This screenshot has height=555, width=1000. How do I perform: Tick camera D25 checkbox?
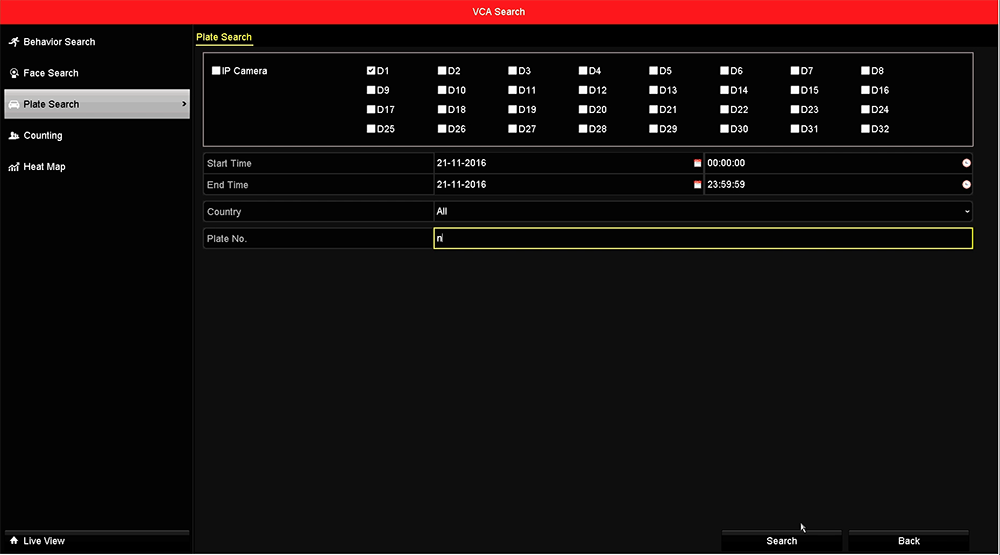[371, 129]
